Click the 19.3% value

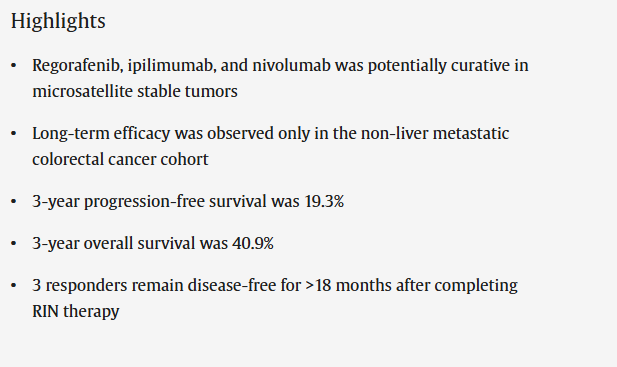[324, 201]
